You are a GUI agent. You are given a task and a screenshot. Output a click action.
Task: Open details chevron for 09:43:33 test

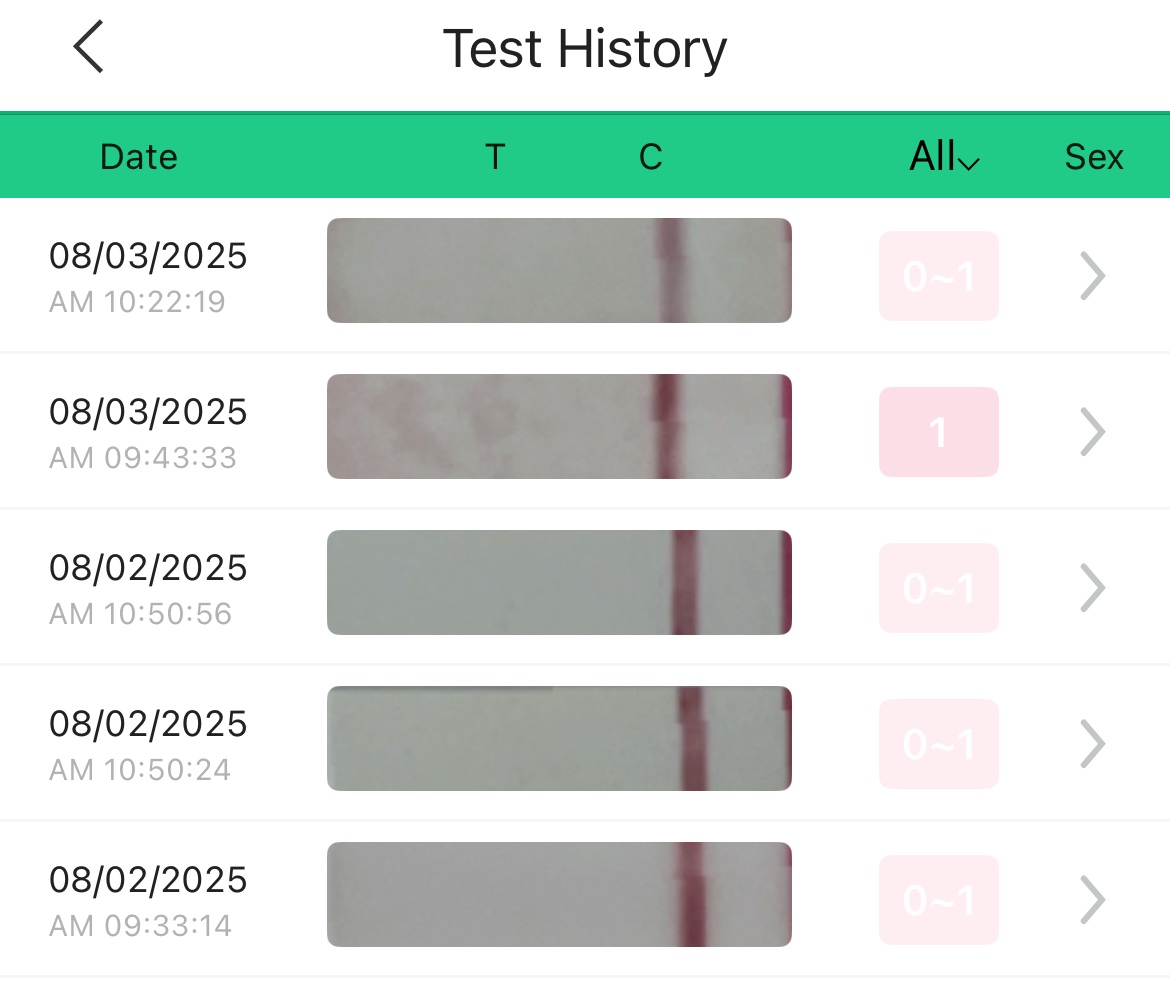1092,432
